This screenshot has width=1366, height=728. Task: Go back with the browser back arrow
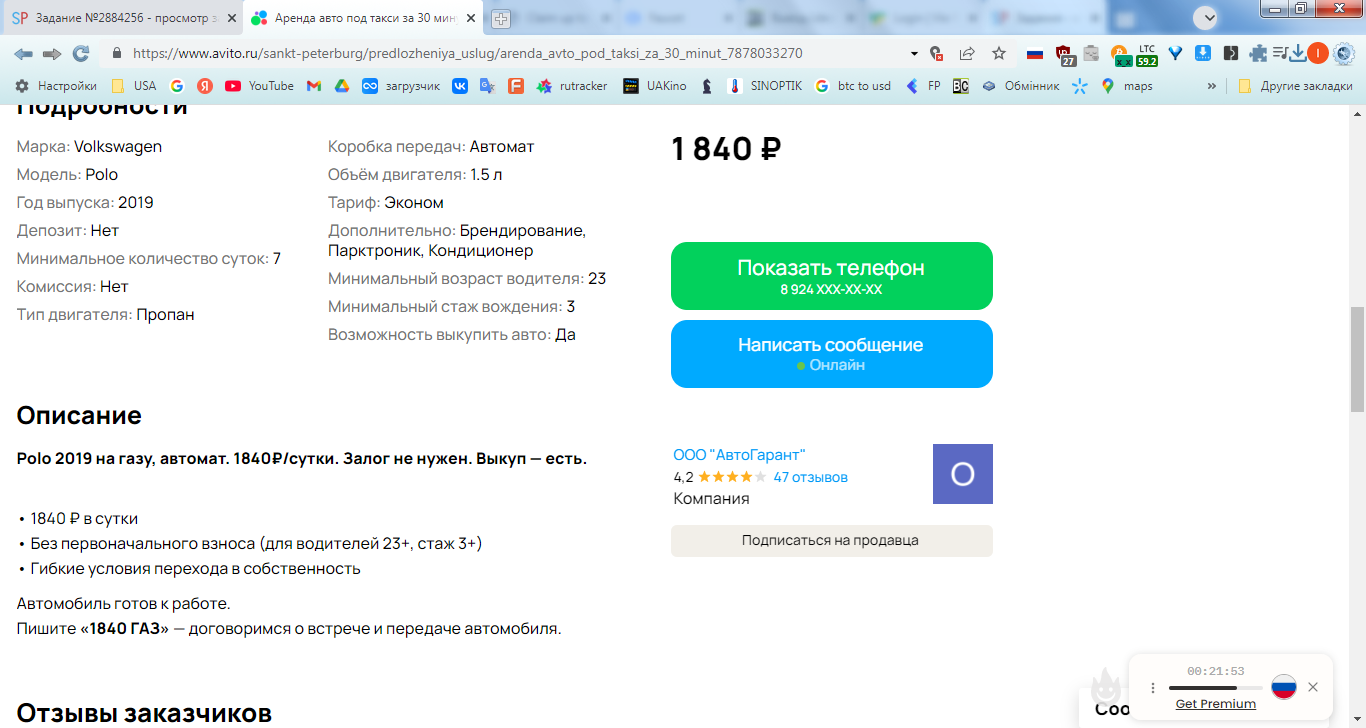point(23,53)
